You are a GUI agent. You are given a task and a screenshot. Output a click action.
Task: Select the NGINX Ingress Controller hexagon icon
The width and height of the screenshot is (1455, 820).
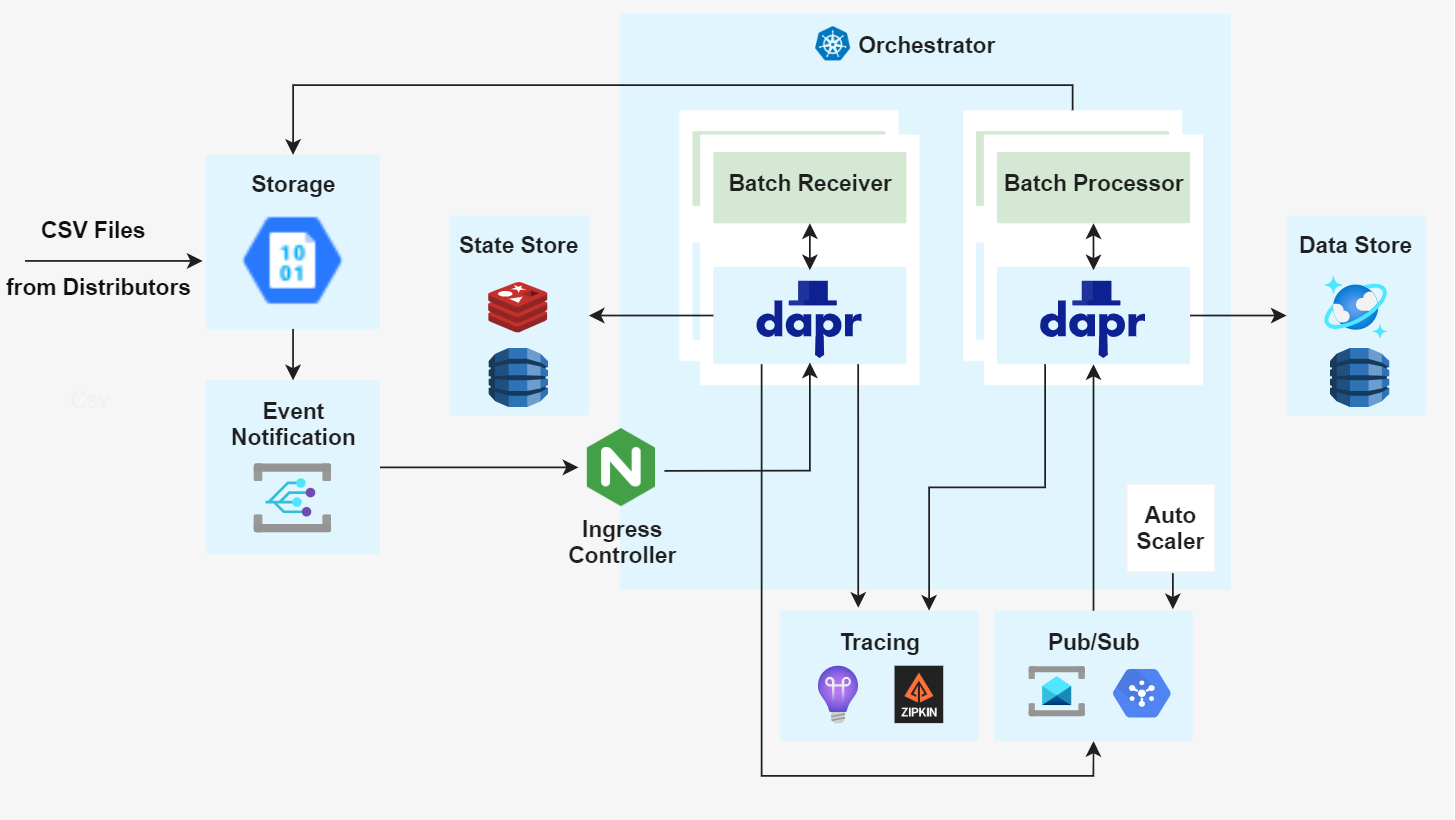pyautogui.click(x=620, y=467)
